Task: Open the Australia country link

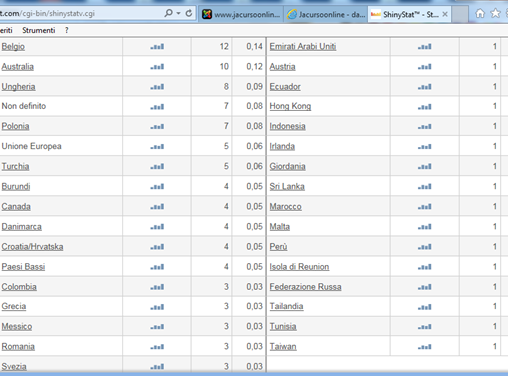Action: [x=18, y=67]
